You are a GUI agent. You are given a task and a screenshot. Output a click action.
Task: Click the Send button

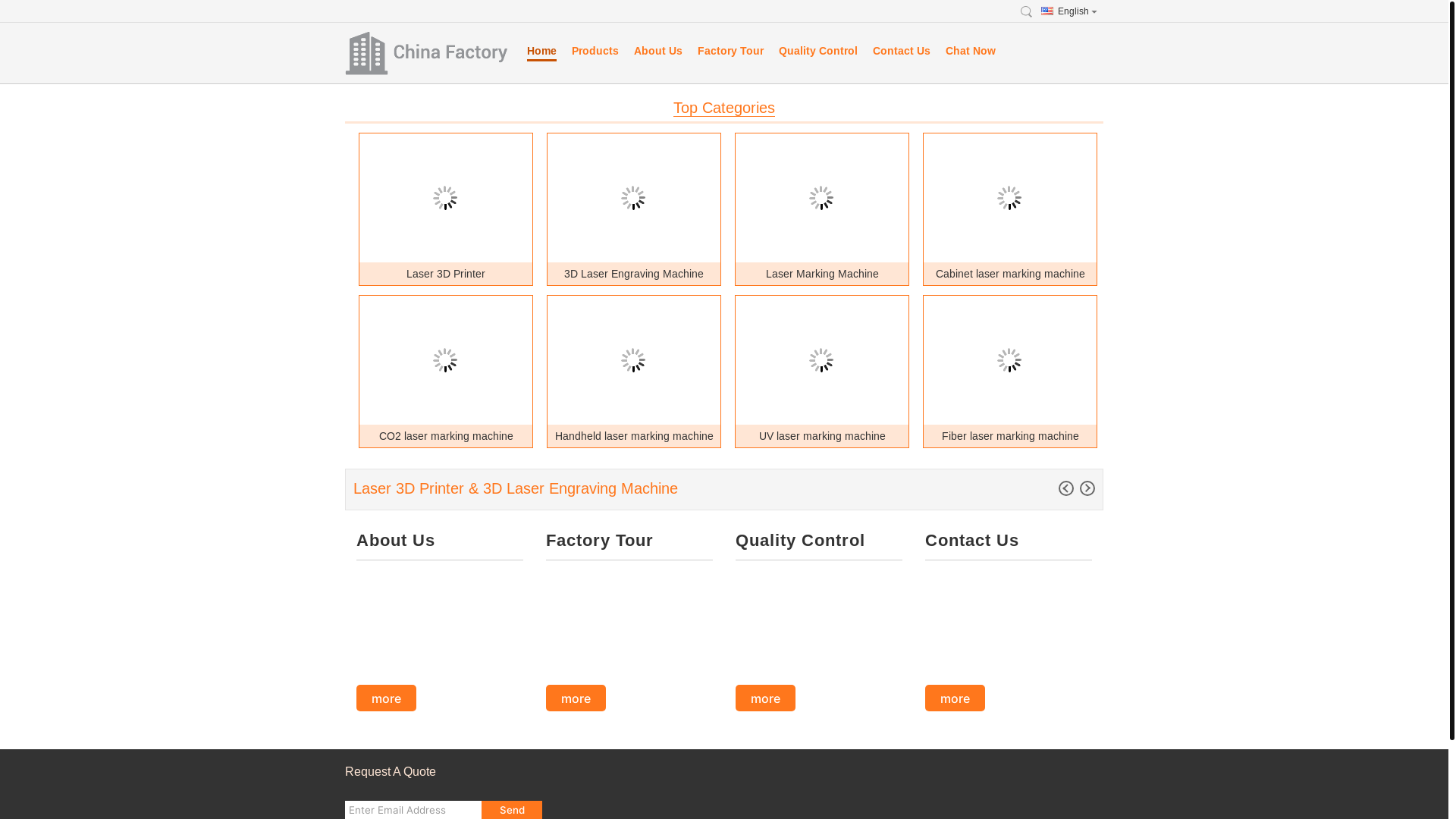pos(512,810)
